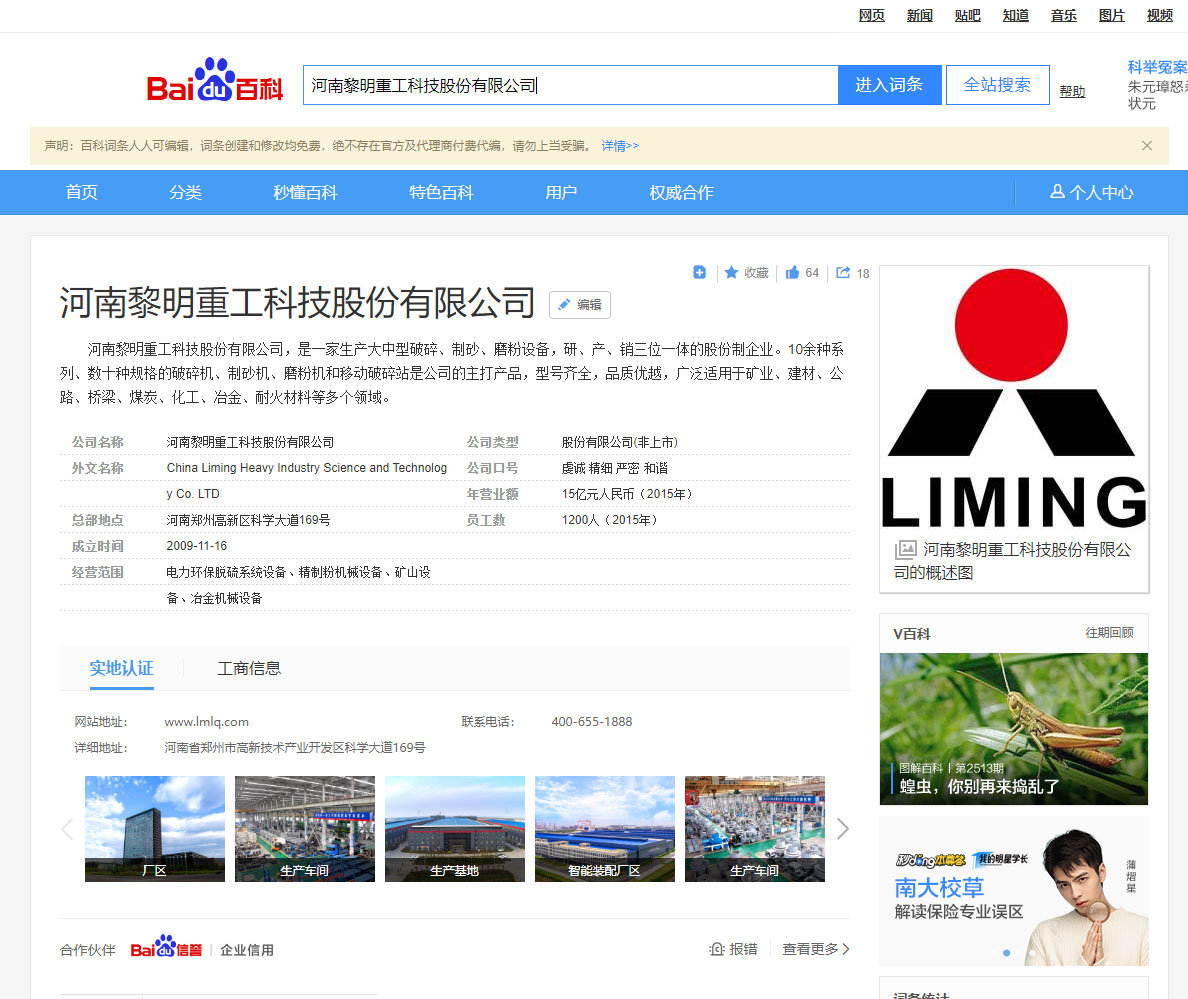Open the 分类 nav menu
This screenshot has height=999, width=1188.
pos(185,192)
